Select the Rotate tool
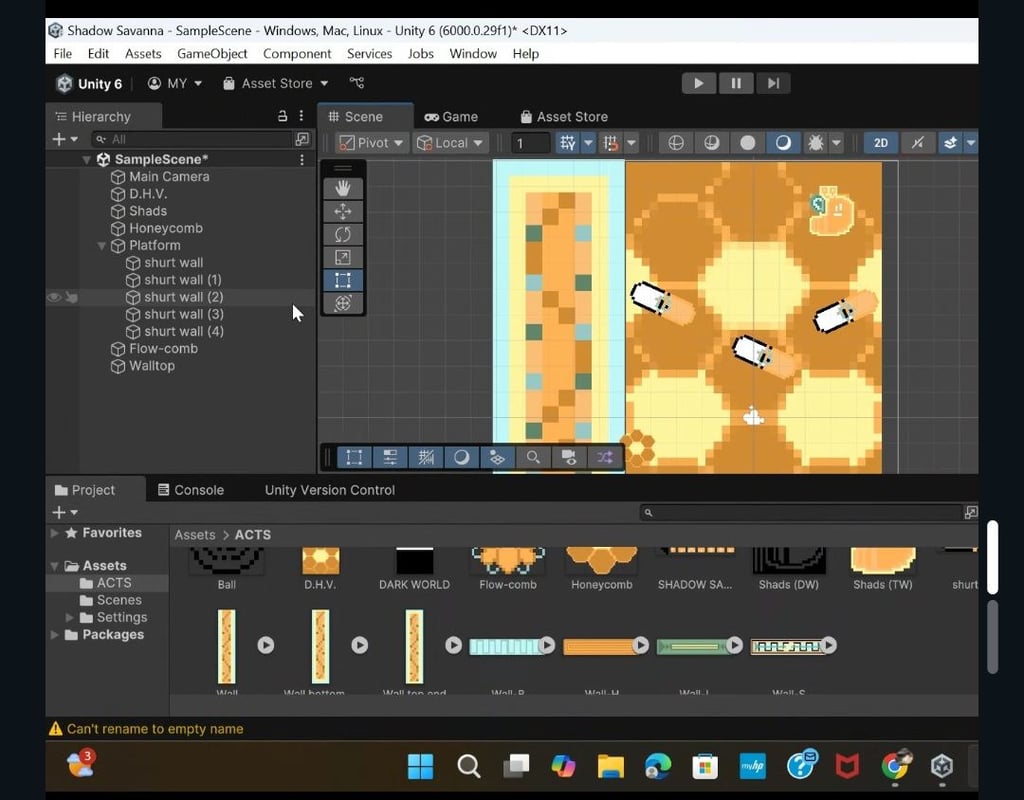This screenshot has height=800, width=1024. (x=343, y=234)
